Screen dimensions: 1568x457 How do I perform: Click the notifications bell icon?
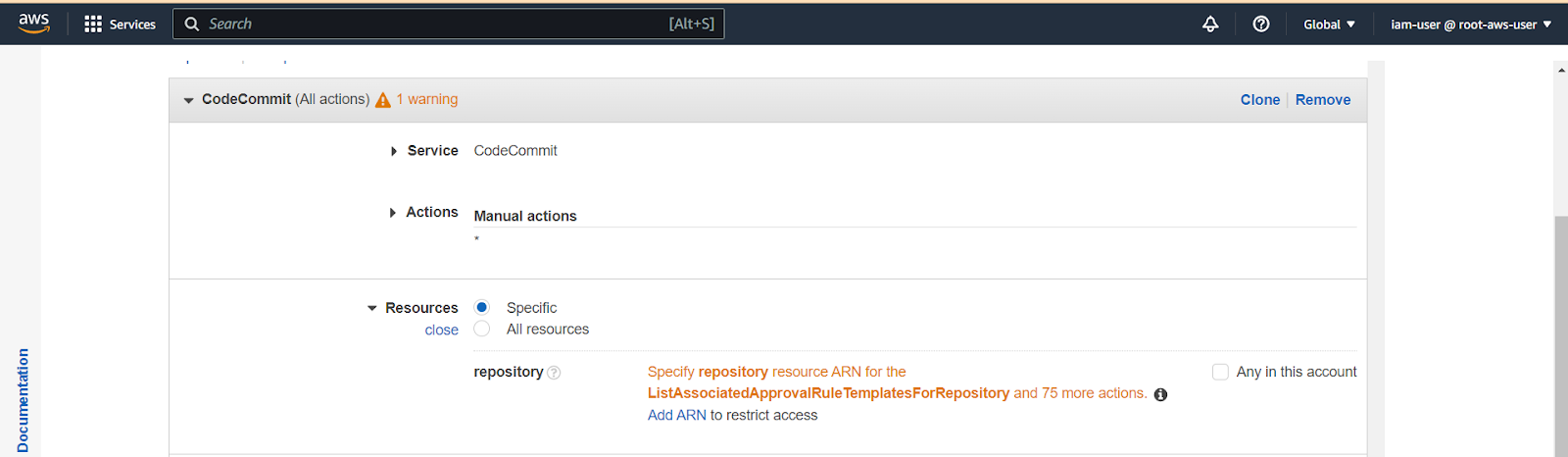pyautogui.click(x=1210, y=24)
